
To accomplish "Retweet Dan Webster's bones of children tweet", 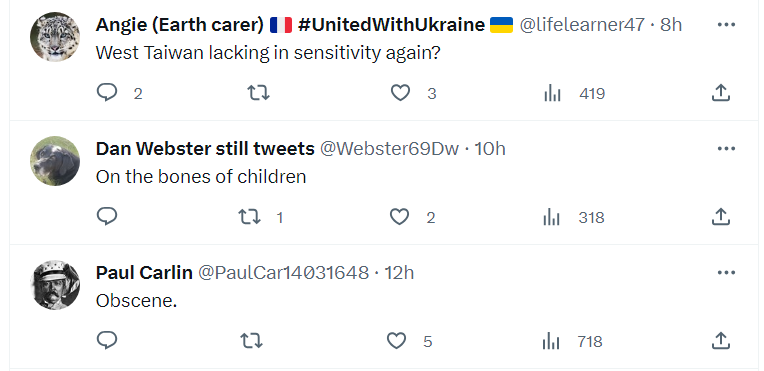I will (249, 217).
